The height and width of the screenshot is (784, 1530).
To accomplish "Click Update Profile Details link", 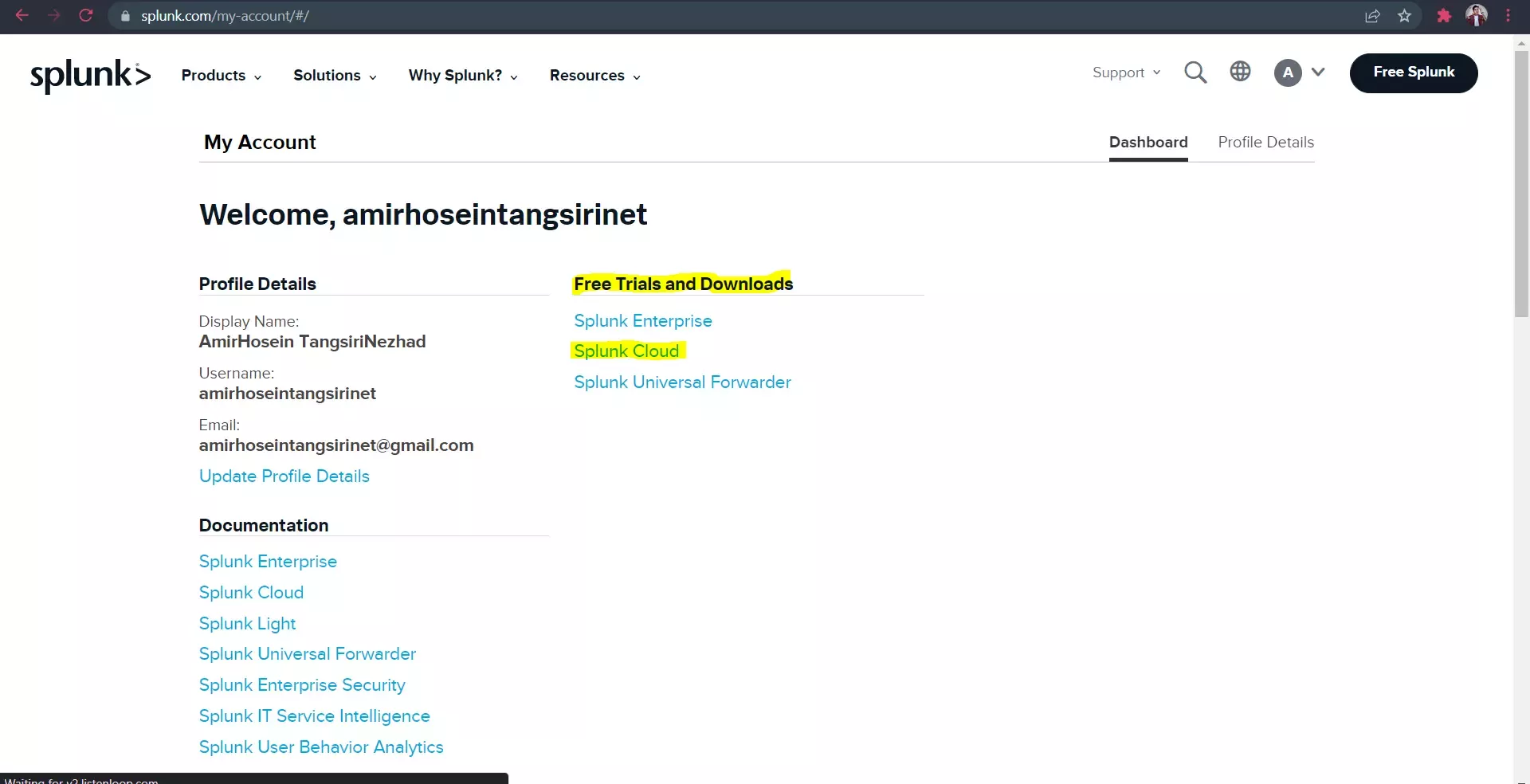I will 284,476.
